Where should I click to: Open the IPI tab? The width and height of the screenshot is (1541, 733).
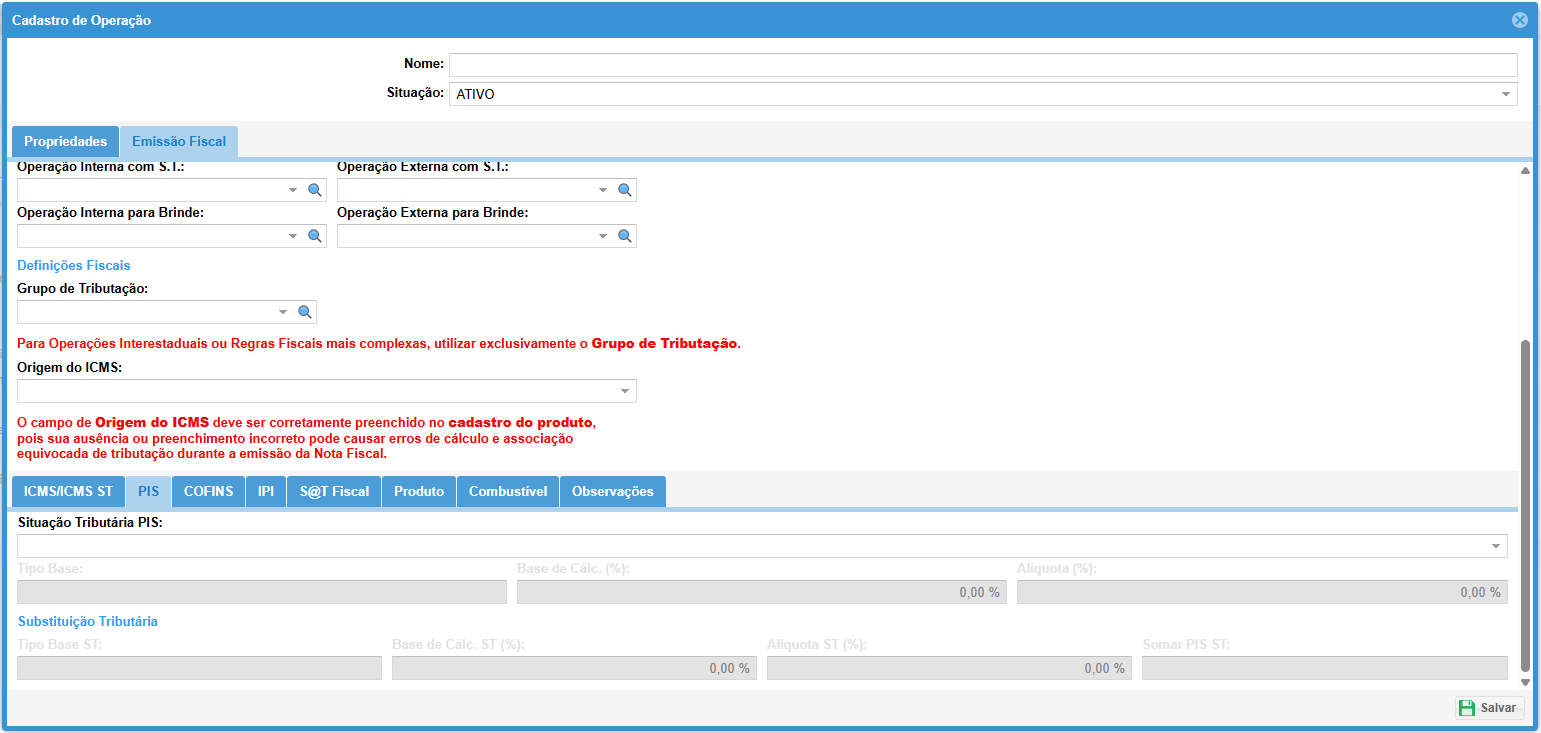pos(266,492)
